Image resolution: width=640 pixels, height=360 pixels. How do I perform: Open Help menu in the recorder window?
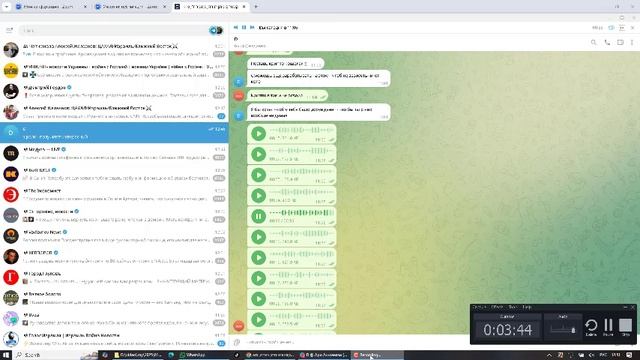coord(527,307)
